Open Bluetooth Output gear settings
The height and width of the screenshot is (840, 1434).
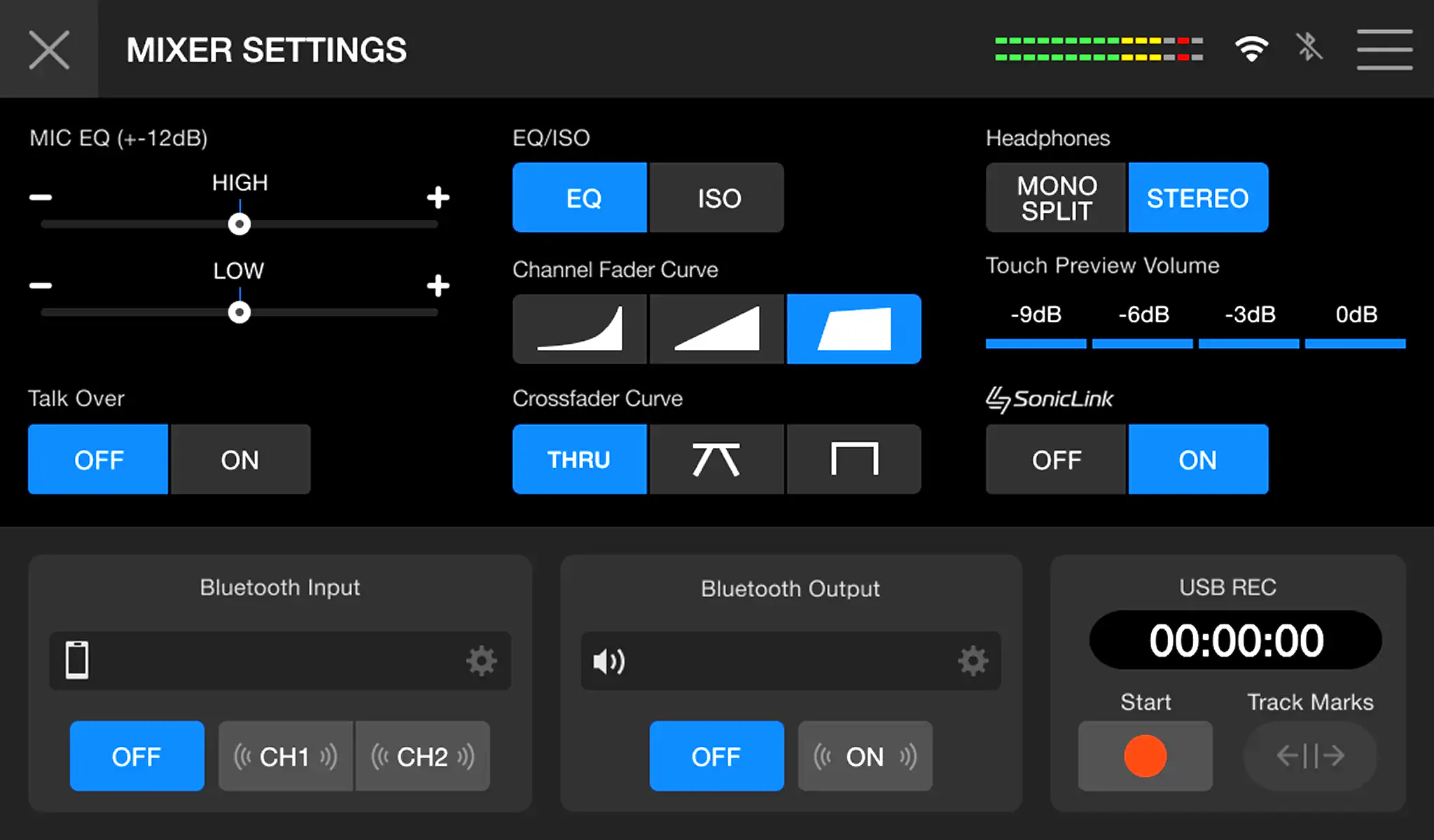click(973, 660)
